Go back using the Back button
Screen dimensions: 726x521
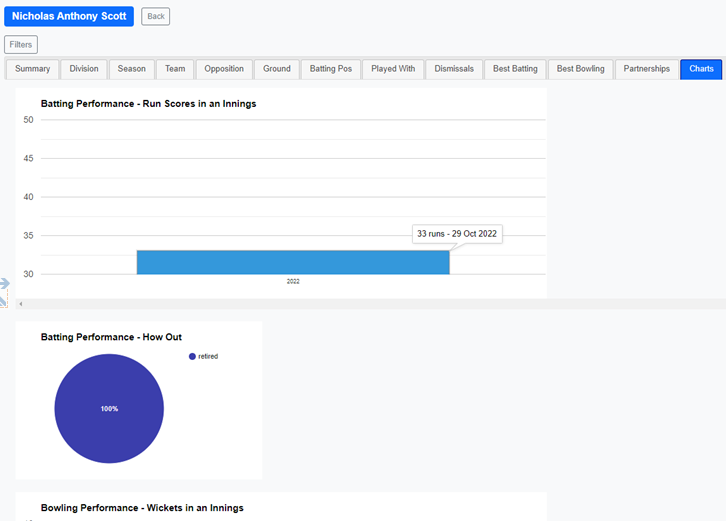coord(156,16)
